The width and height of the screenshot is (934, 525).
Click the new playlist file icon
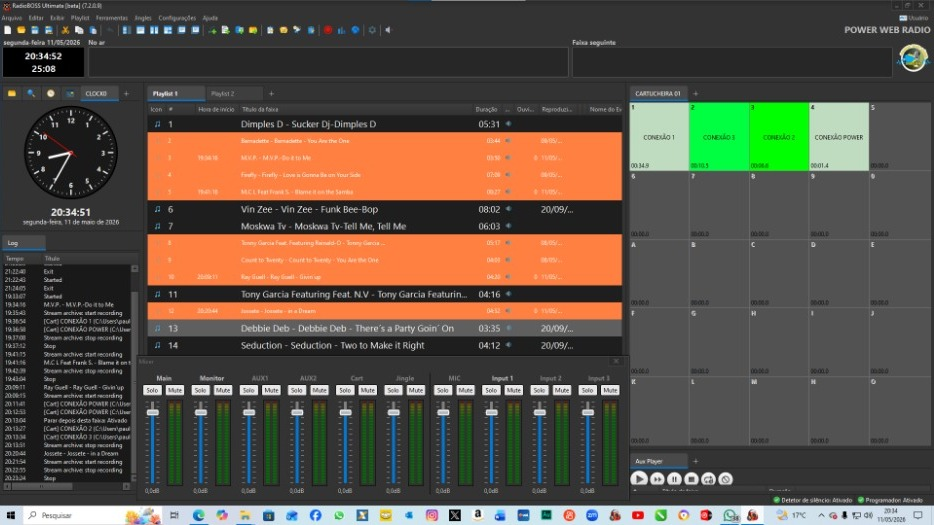(x=8, y=30)
